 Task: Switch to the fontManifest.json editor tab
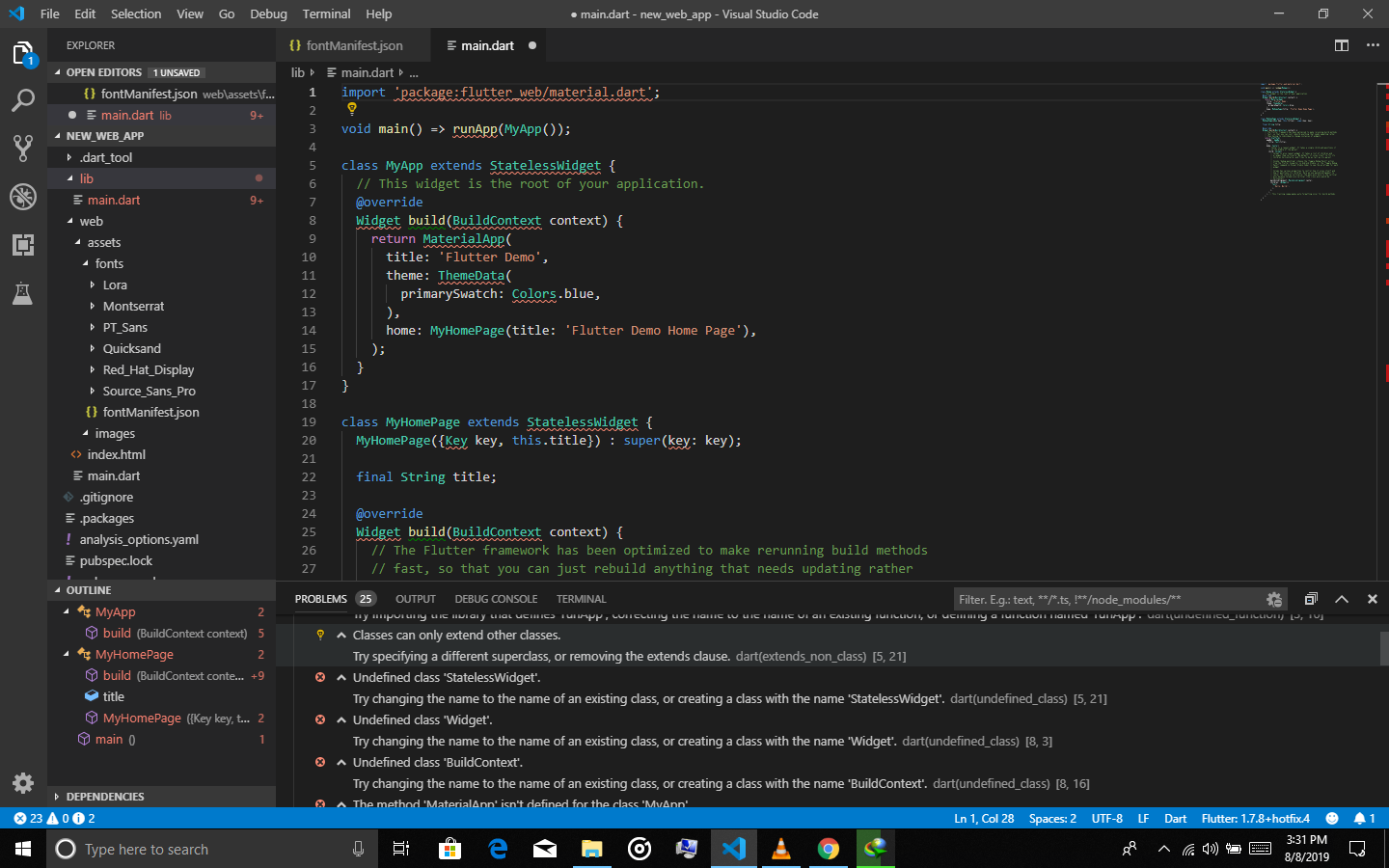(x=355, y=45)
